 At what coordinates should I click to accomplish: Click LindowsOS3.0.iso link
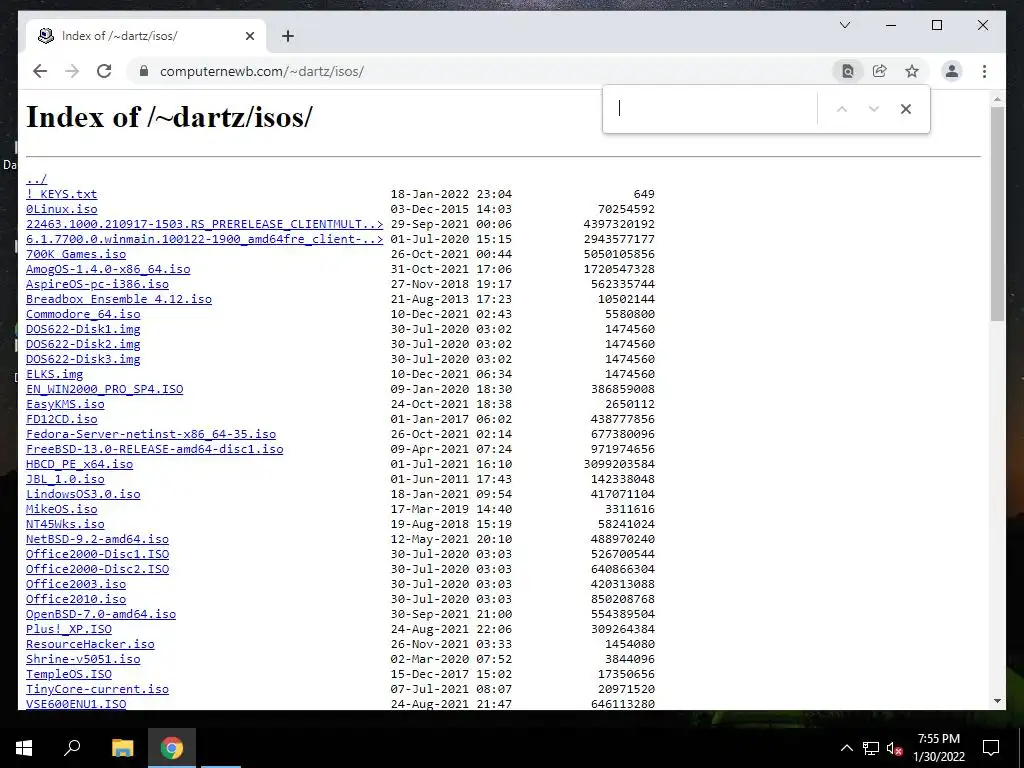pos(83,494)
